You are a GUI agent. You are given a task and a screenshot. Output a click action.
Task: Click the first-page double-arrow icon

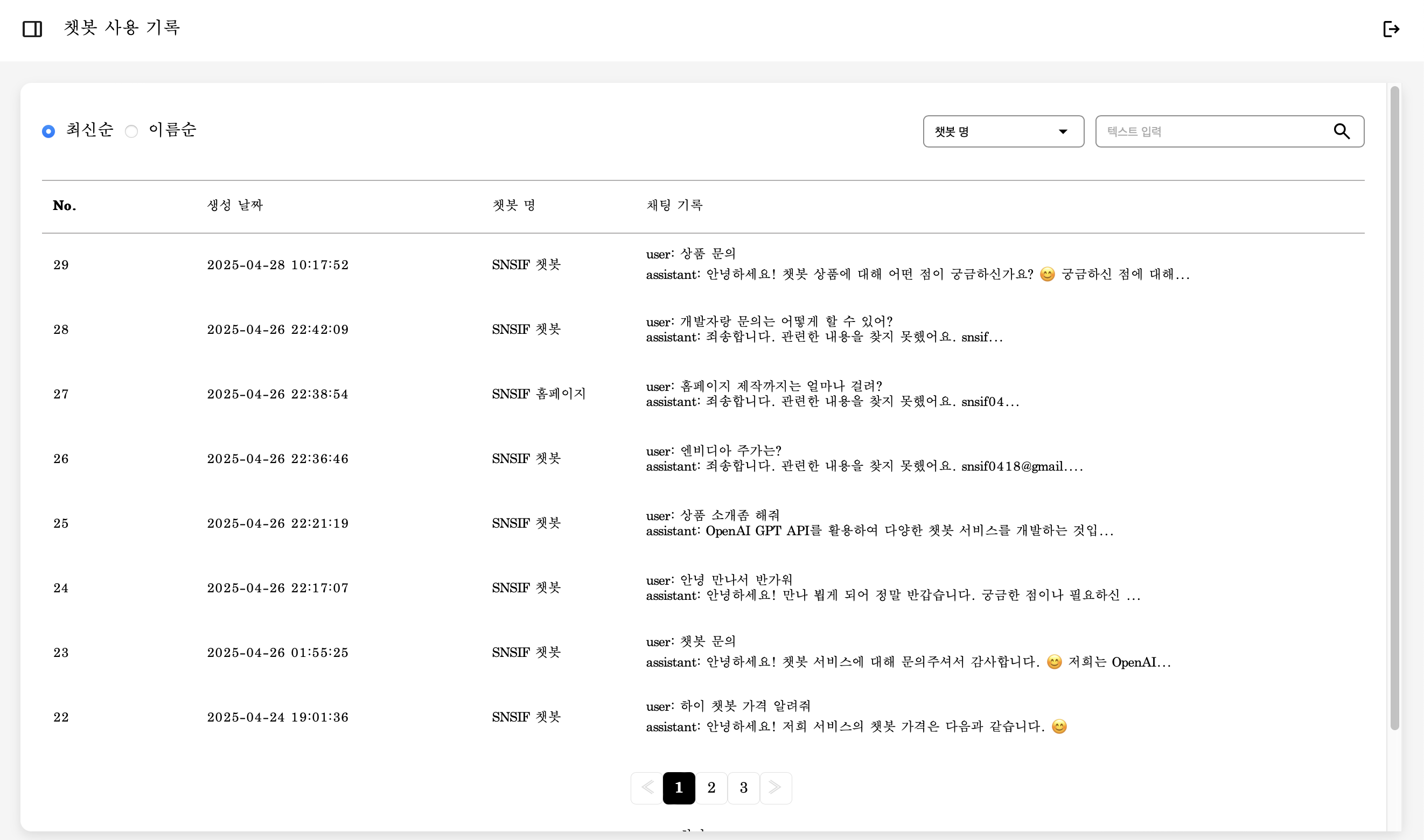click(646, 787)
